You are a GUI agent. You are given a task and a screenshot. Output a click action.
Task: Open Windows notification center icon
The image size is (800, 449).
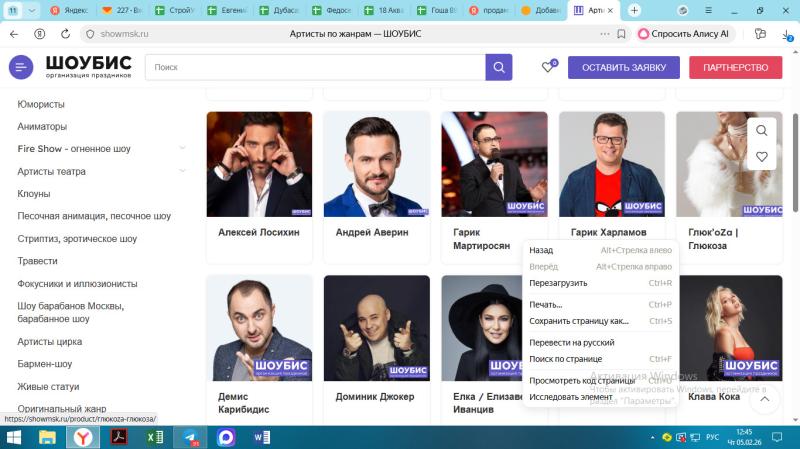pos(777,437)
